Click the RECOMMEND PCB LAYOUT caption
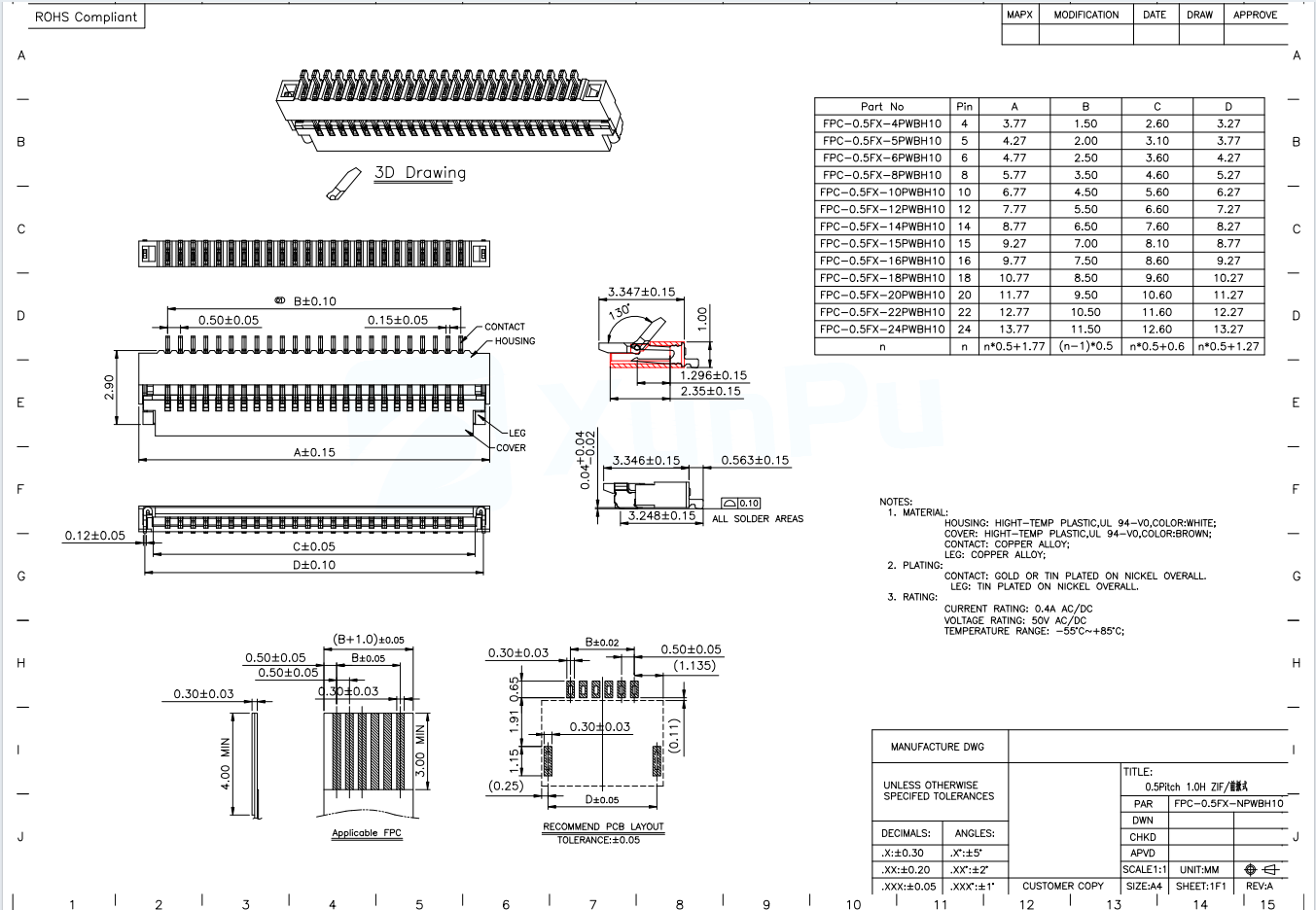 click(x=603, y=826)
